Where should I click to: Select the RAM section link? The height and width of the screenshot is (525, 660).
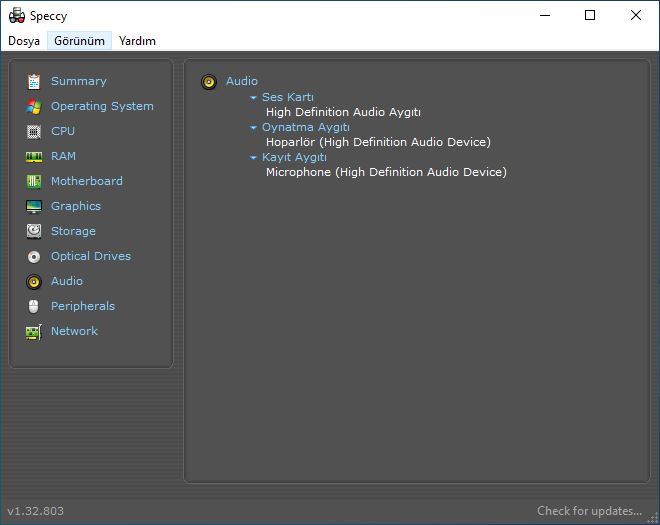63,156
